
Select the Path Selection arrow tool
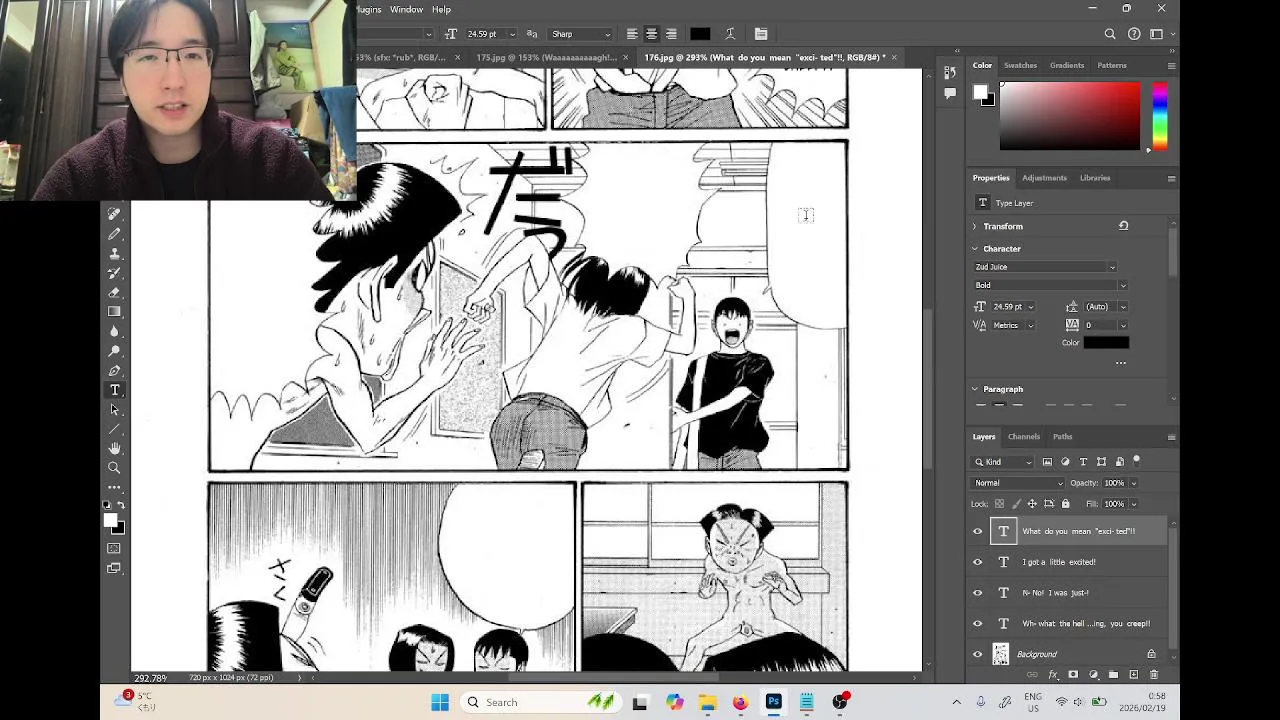point(114,409)
